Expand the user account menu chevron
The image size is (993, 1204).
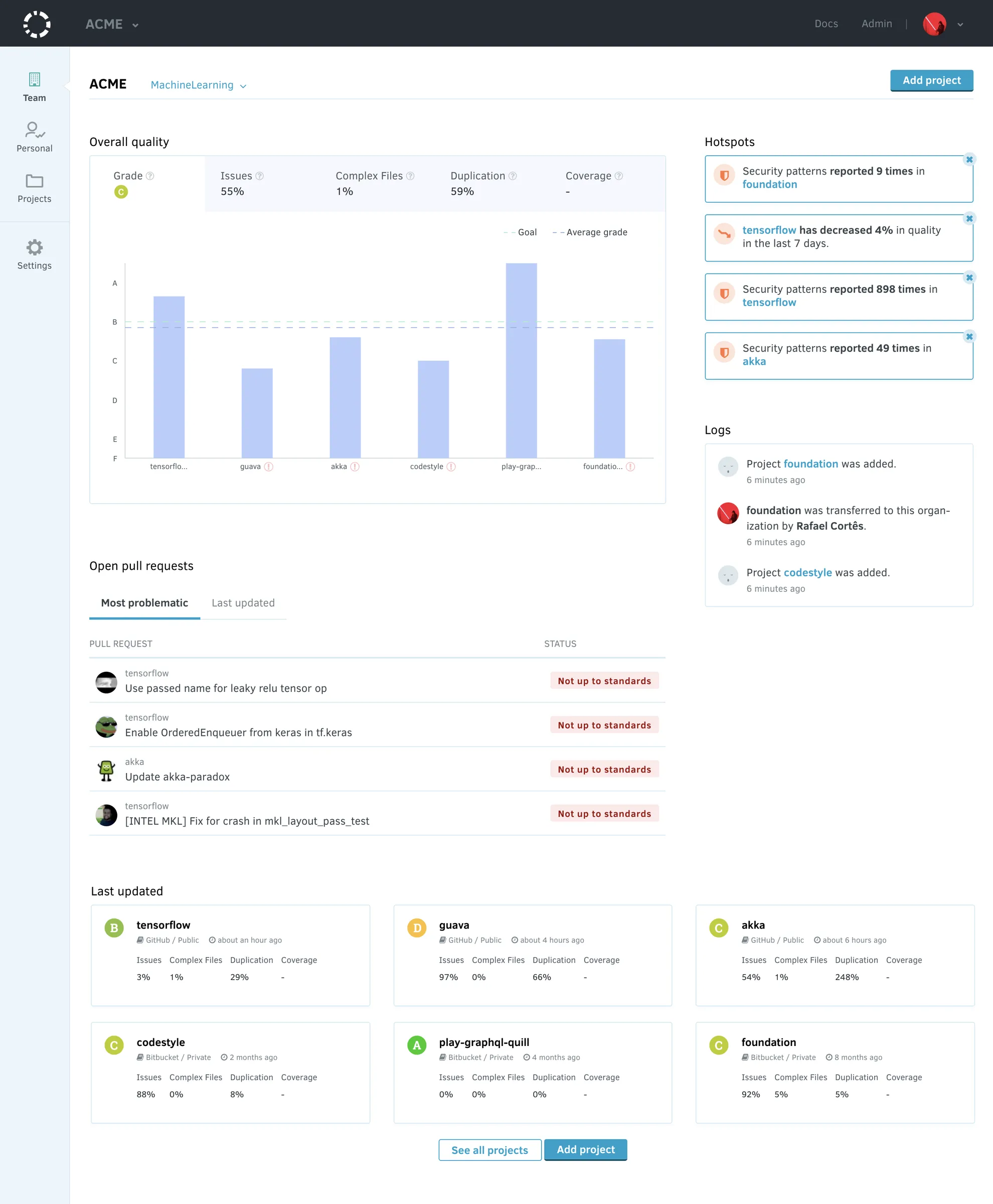tap(960, 25)
